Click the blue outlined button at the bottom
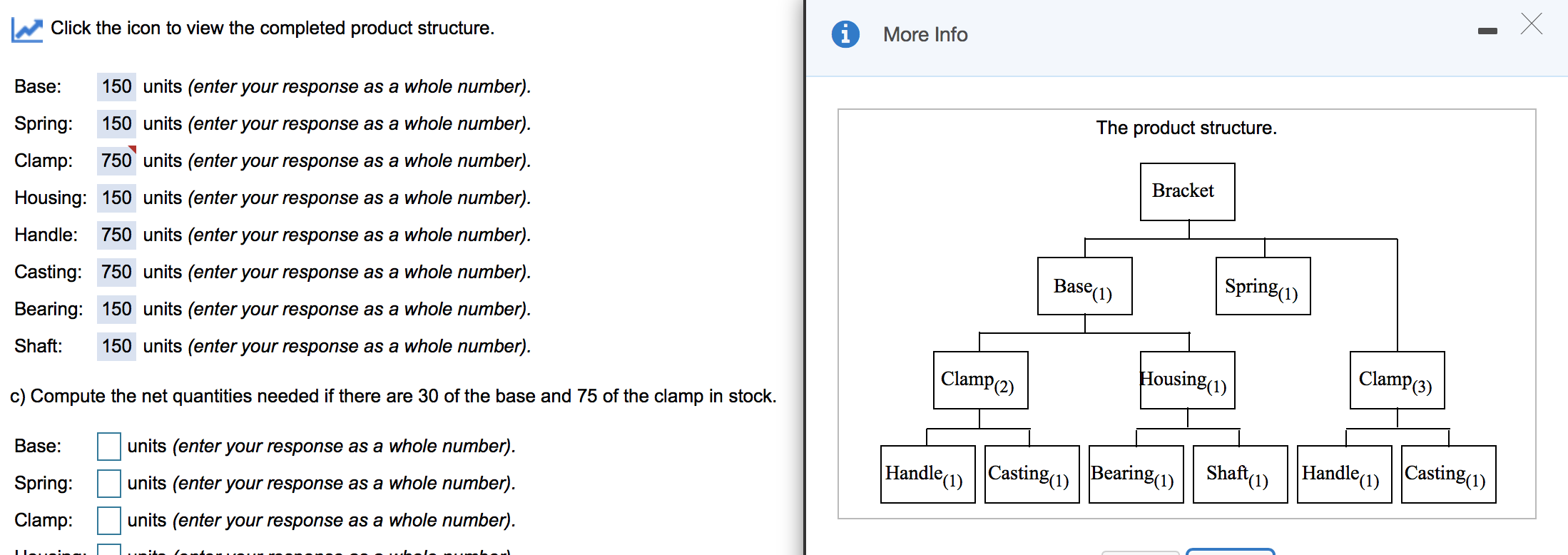Viewport: 1568px width, 555px height. (x=1231, y=553)
